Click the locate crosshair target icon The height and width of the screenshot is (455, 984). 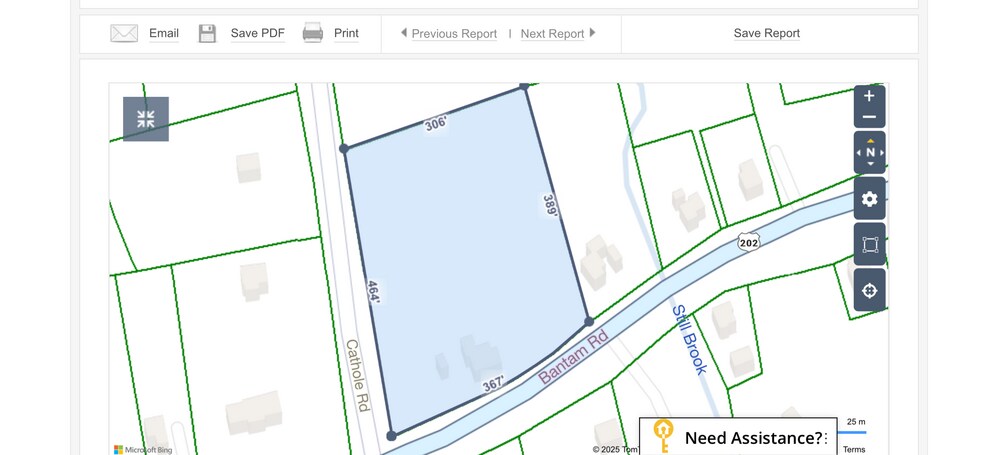coord(869,291)
